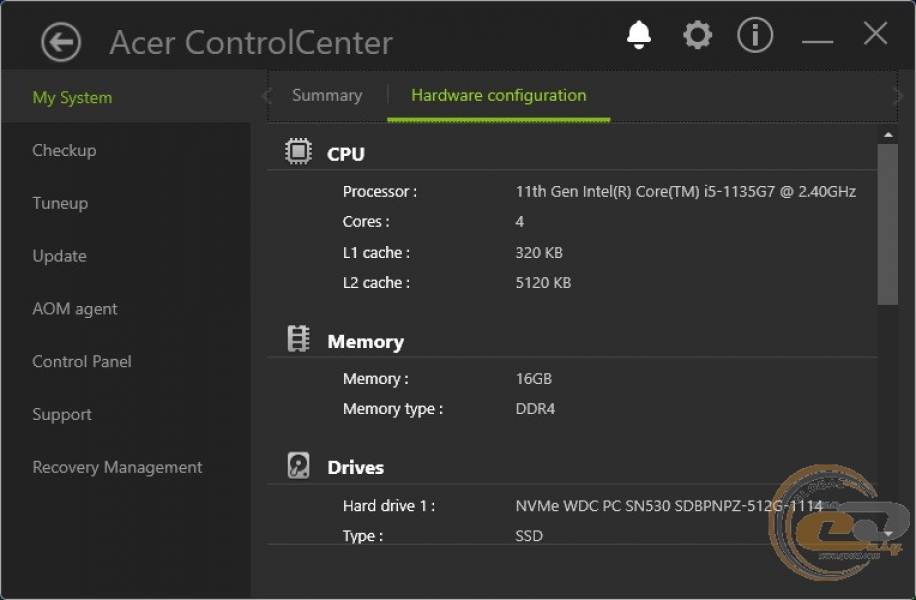Select the Hardware configuration tab
The width and height of the screenshot is (916, 600).
click(x=499, y=95)
